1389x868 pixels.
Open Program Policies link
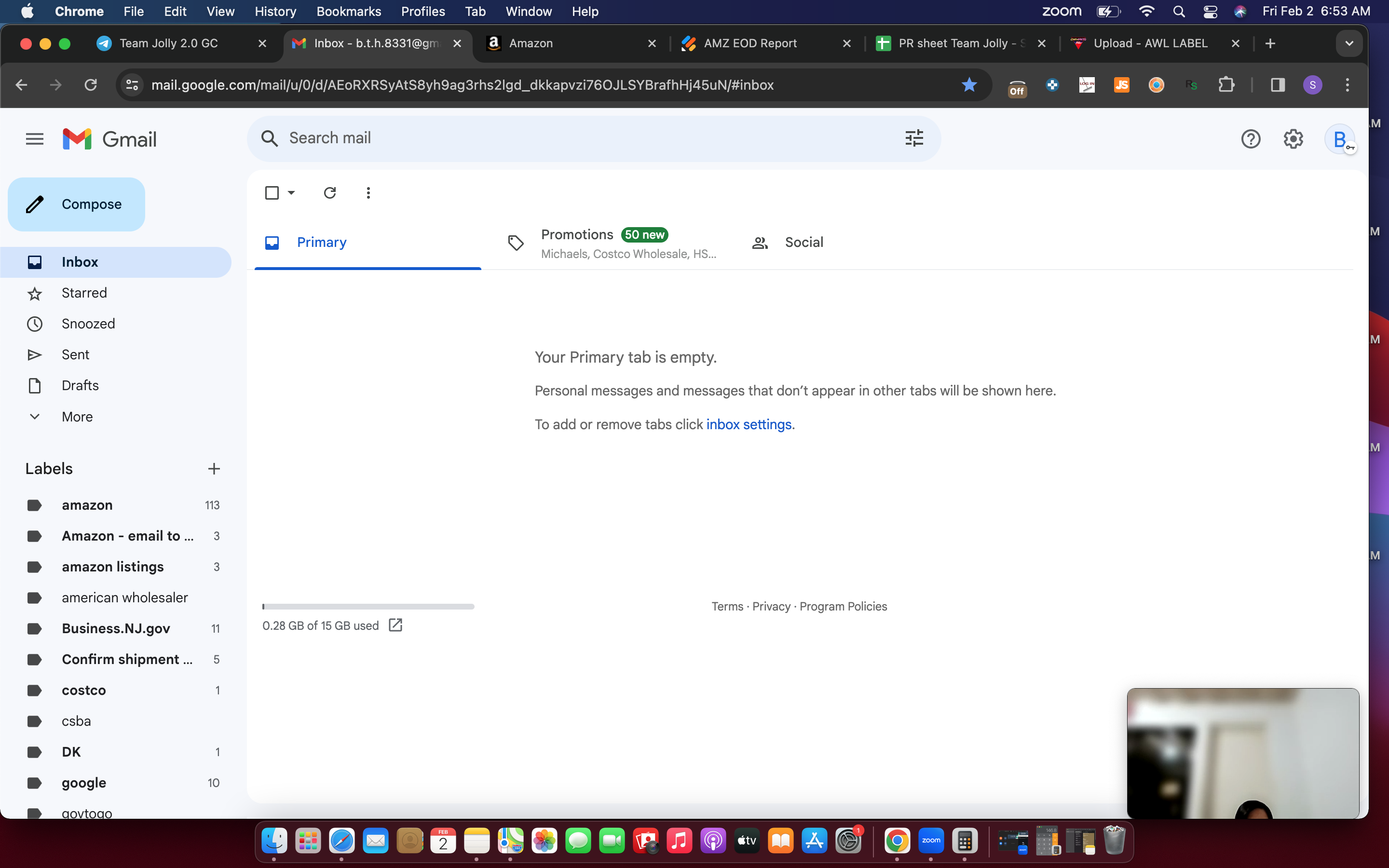coord(843,606)
